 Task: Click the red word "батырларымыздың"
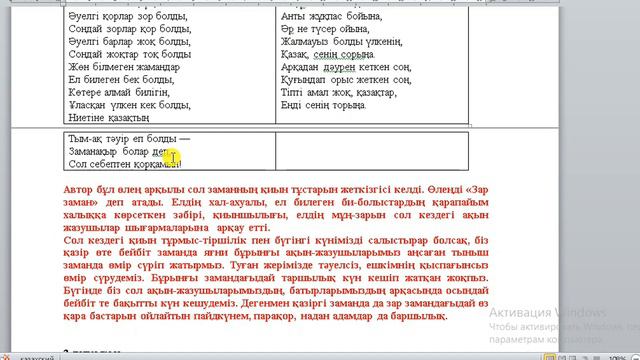coord(338,291)
